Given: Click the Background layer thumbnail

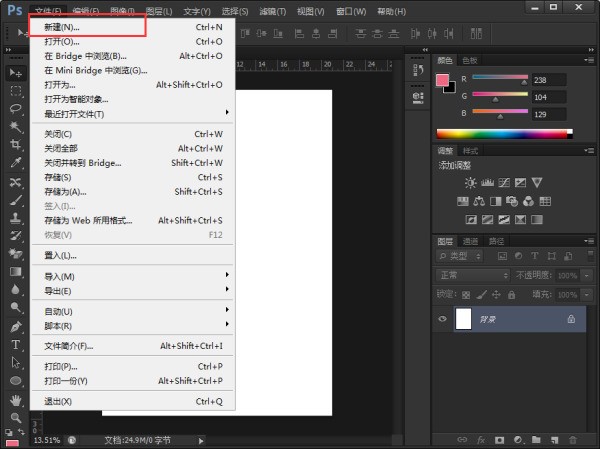Looking at the screenshot, I should click(463, 318).
